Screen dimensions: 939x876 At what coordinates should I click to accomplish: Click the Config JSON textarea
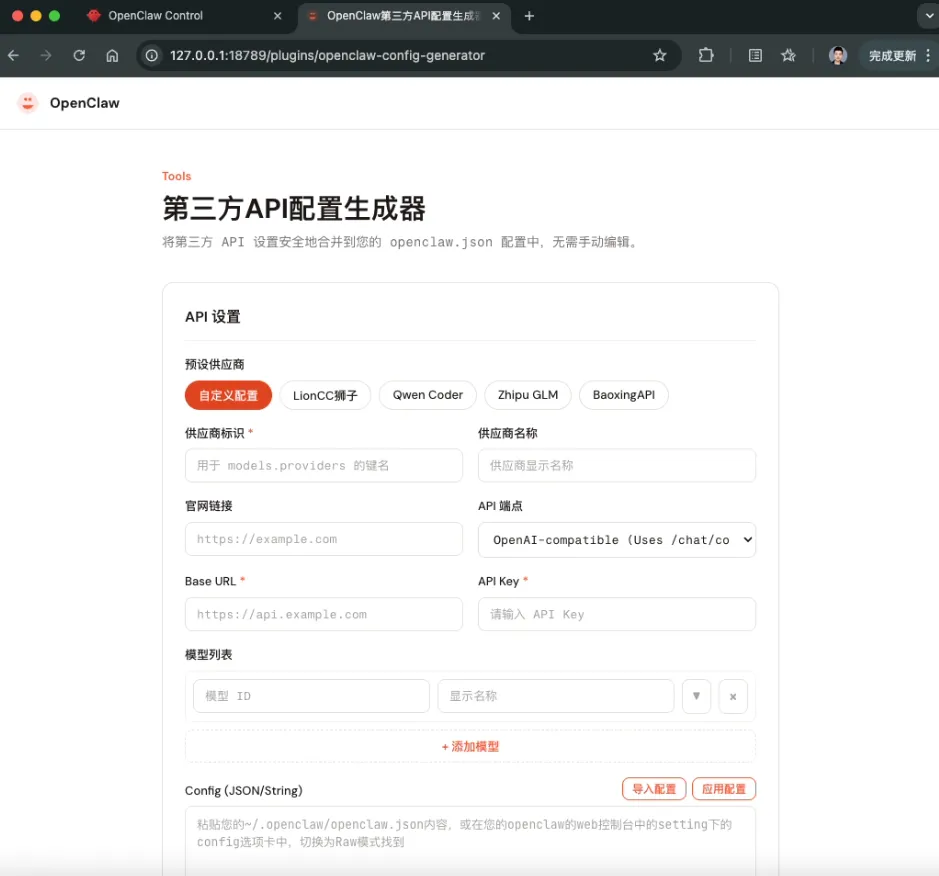(470, 841)
